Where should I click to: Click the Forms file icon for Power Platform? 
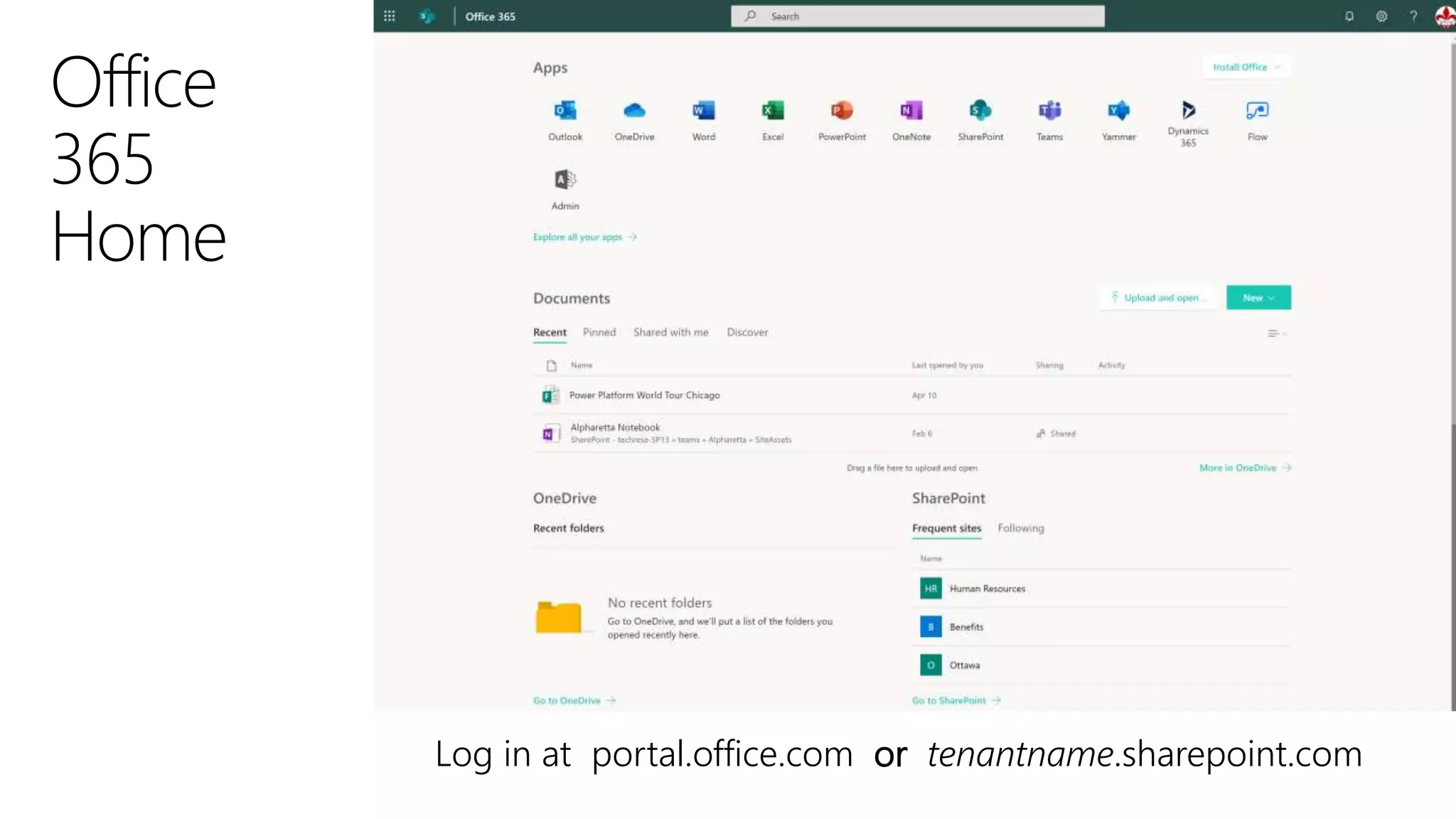pos(550,395)
